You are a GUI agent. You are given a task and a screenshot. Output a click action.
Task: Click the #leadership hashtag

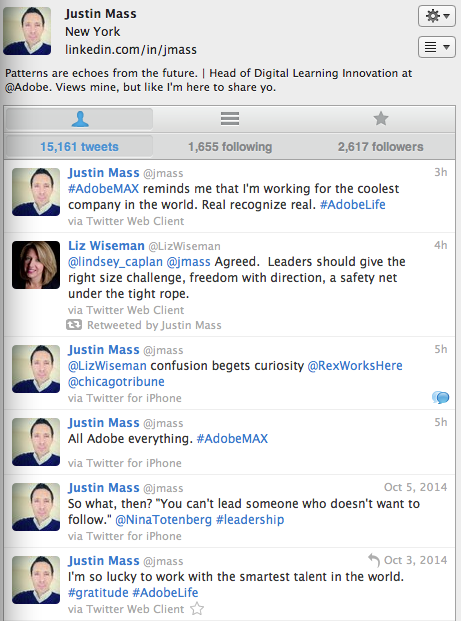250,520
